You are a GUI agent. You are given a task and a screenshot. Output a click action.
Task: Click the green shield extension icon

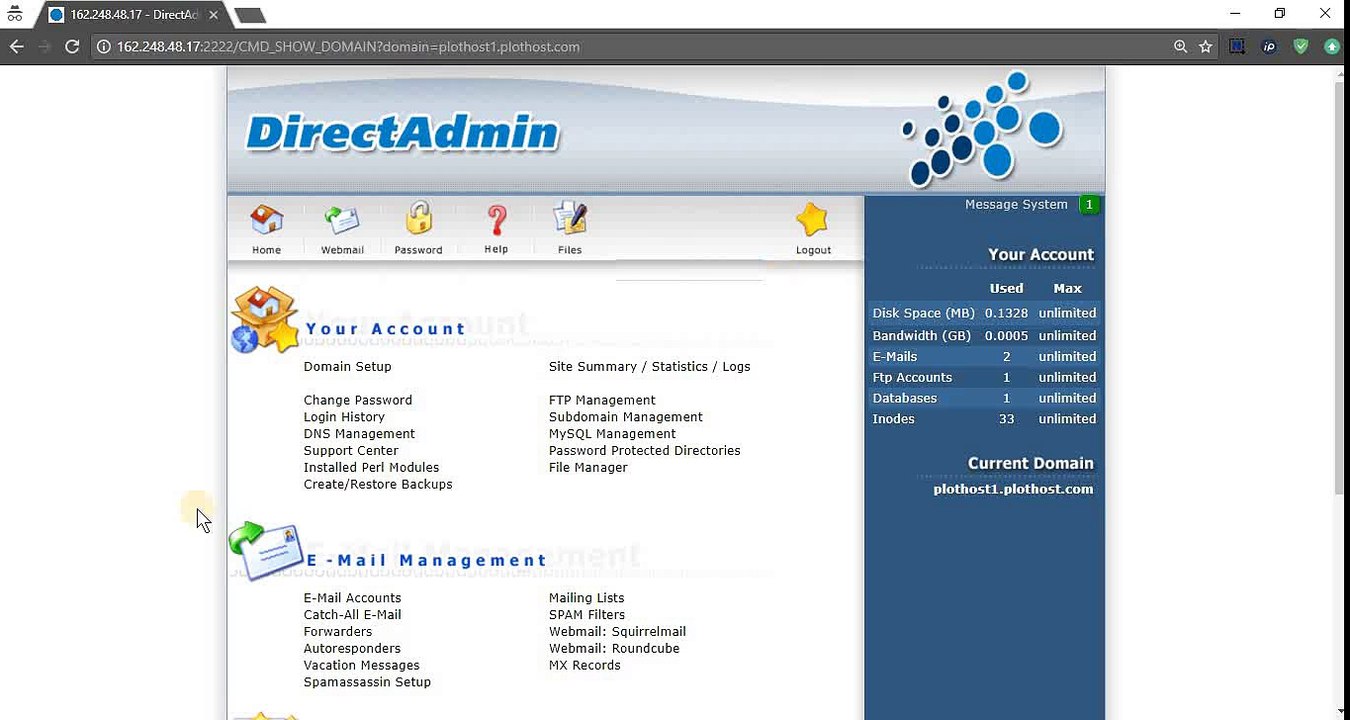(x=1301, y=46)
